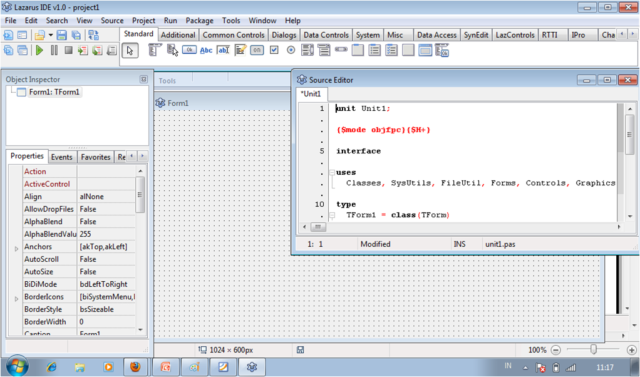Expand the BorderIcons property
Image resolution: width=640 pixels, height=377 pixels.
point(16,299)
